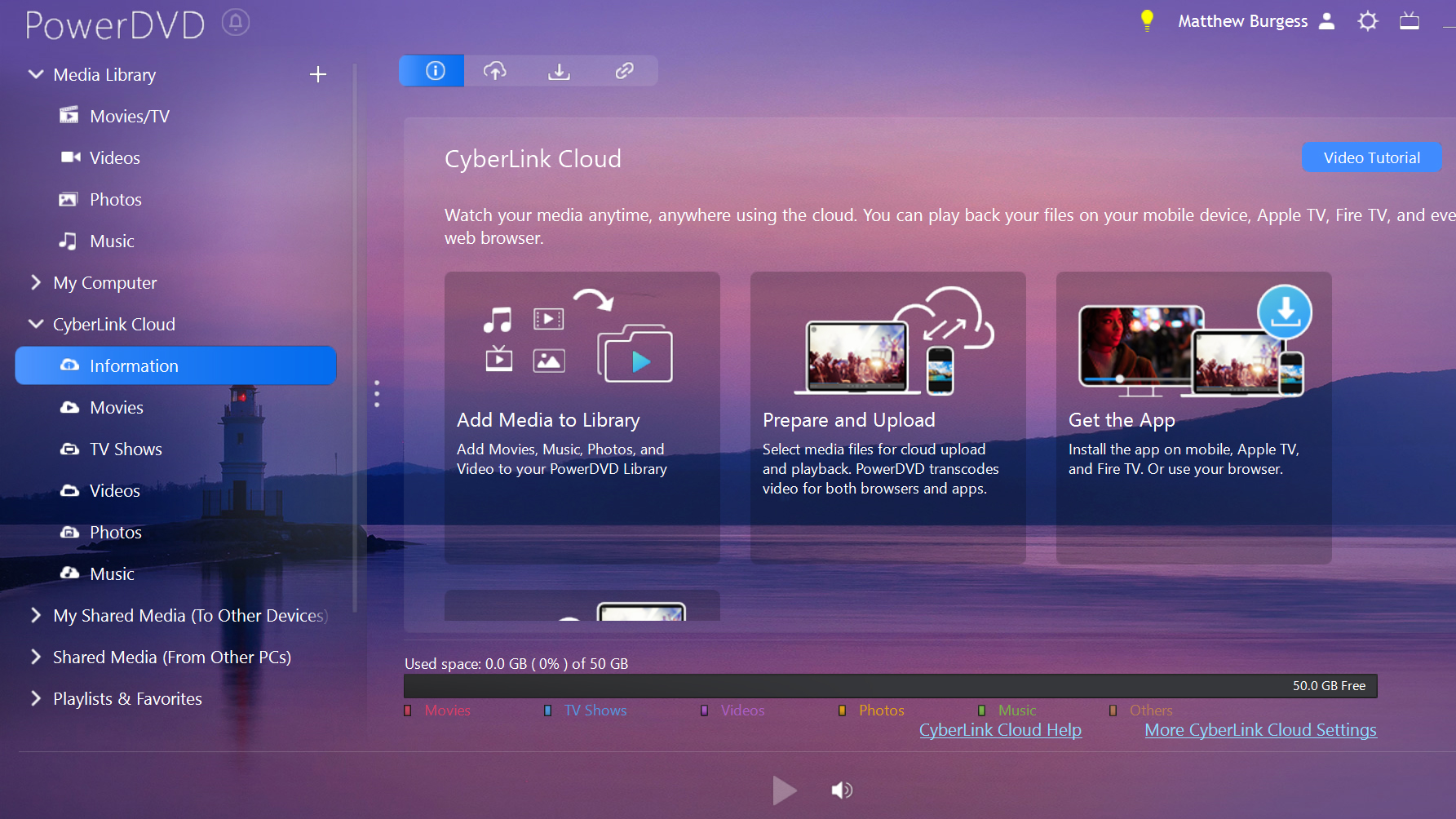Click the Video Tutorial button

1371,157
